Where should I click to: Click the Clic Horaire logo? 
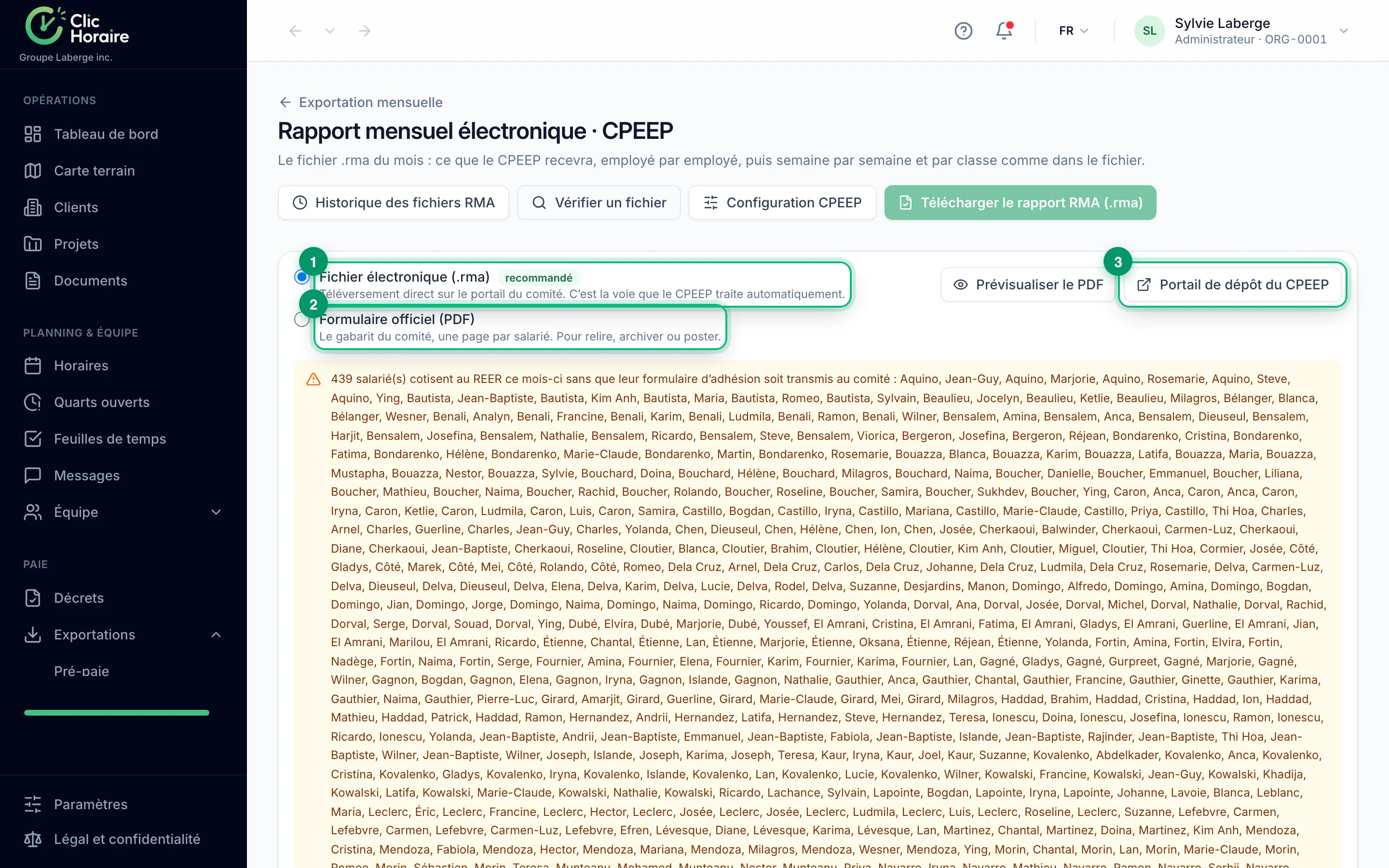tap(77, 26)
